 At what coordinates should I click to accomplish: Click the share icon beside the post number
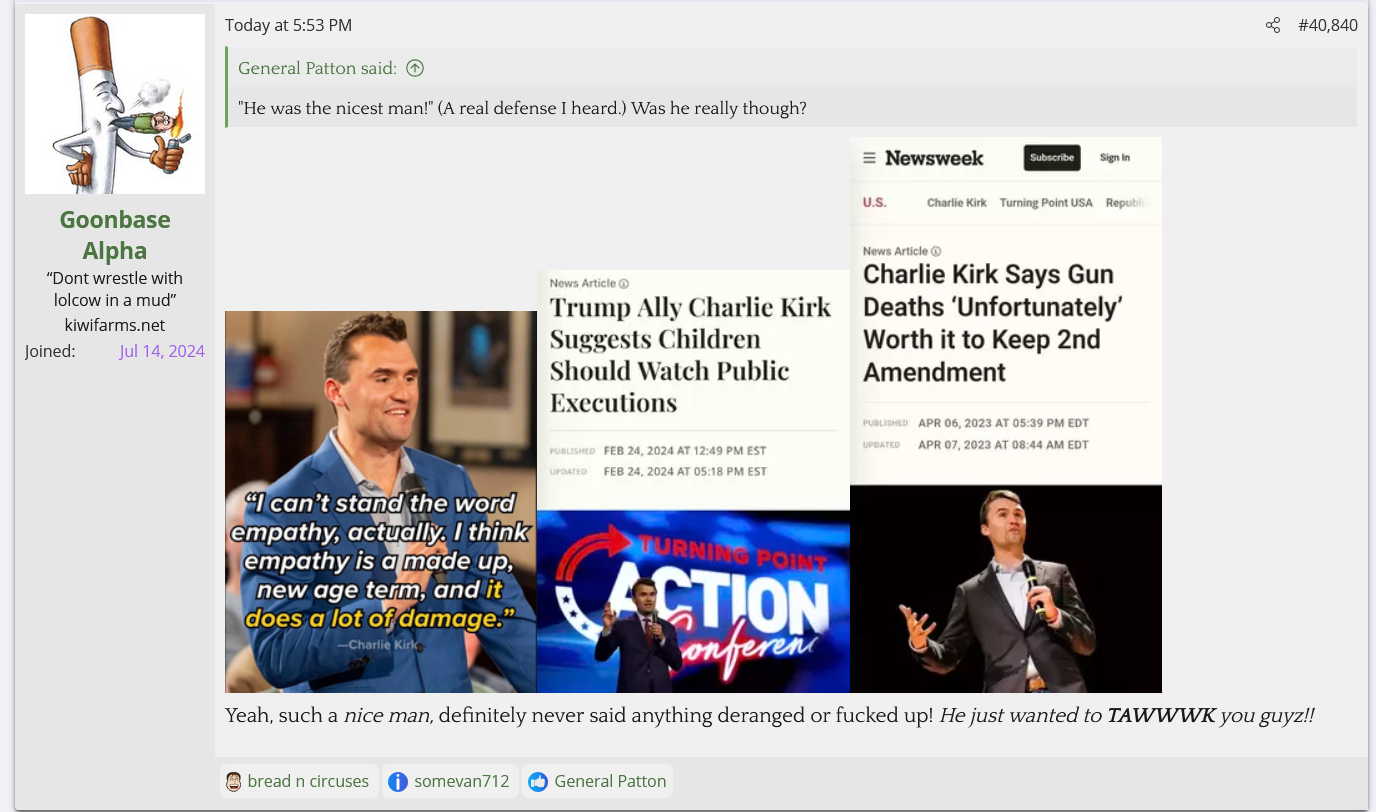(1272, 25)
